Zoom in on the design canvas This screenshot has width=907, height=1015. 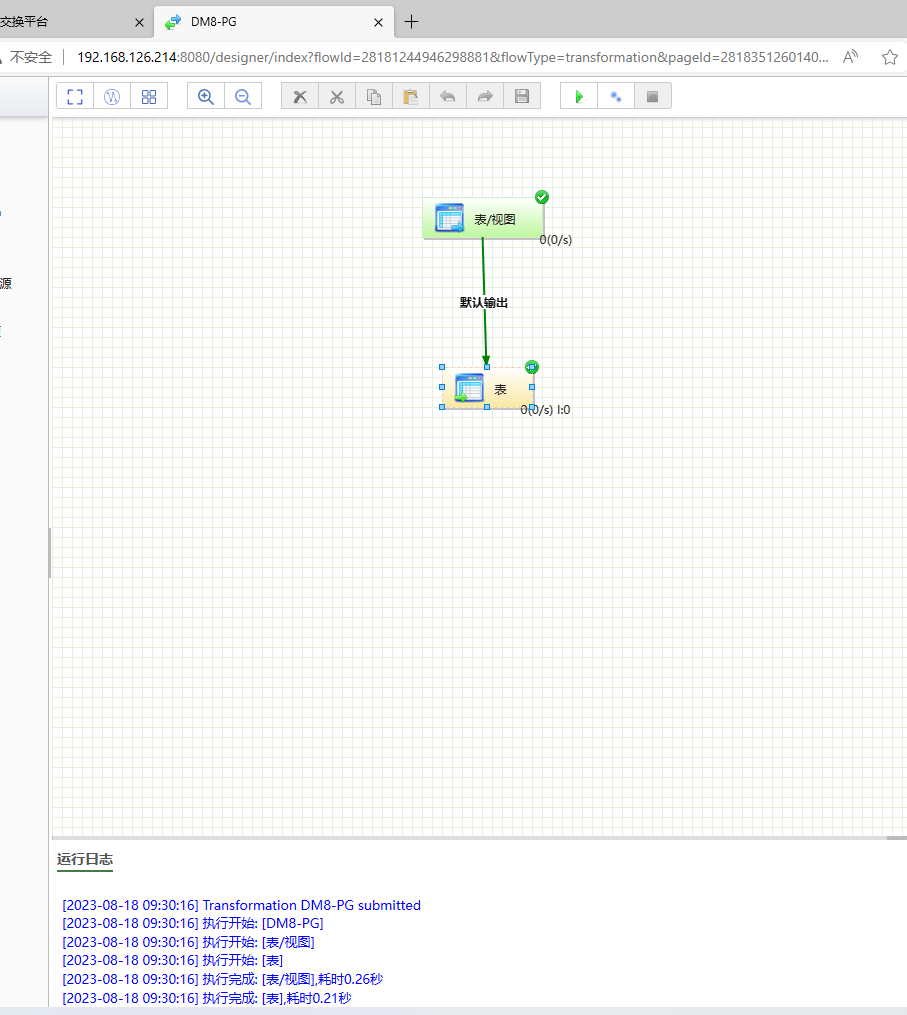[x=205, y=96]
